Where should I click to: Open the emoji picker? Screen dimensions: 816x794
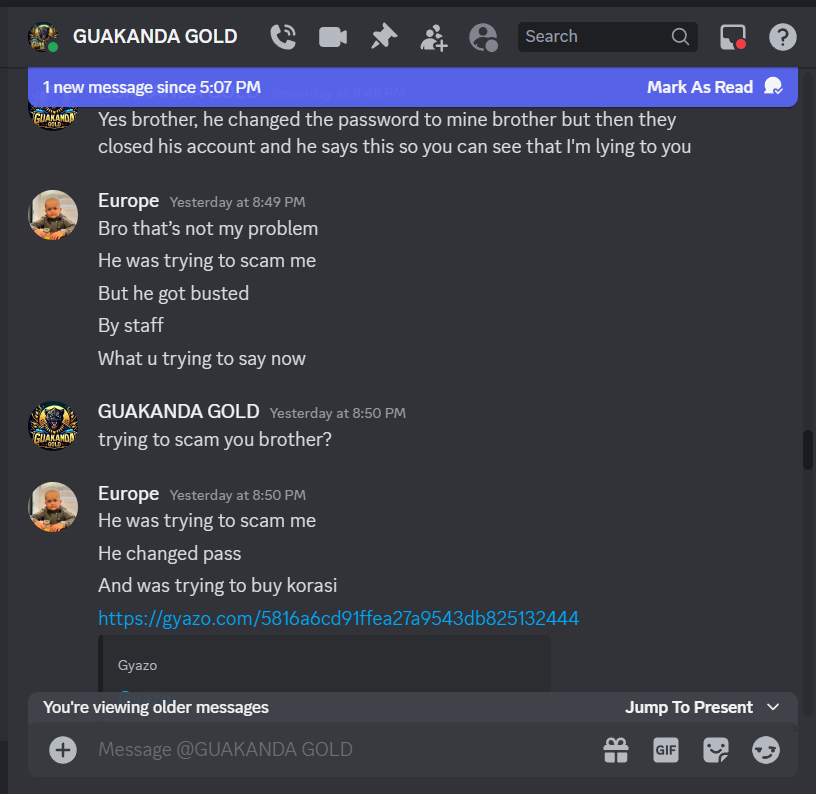click(766, 750)
